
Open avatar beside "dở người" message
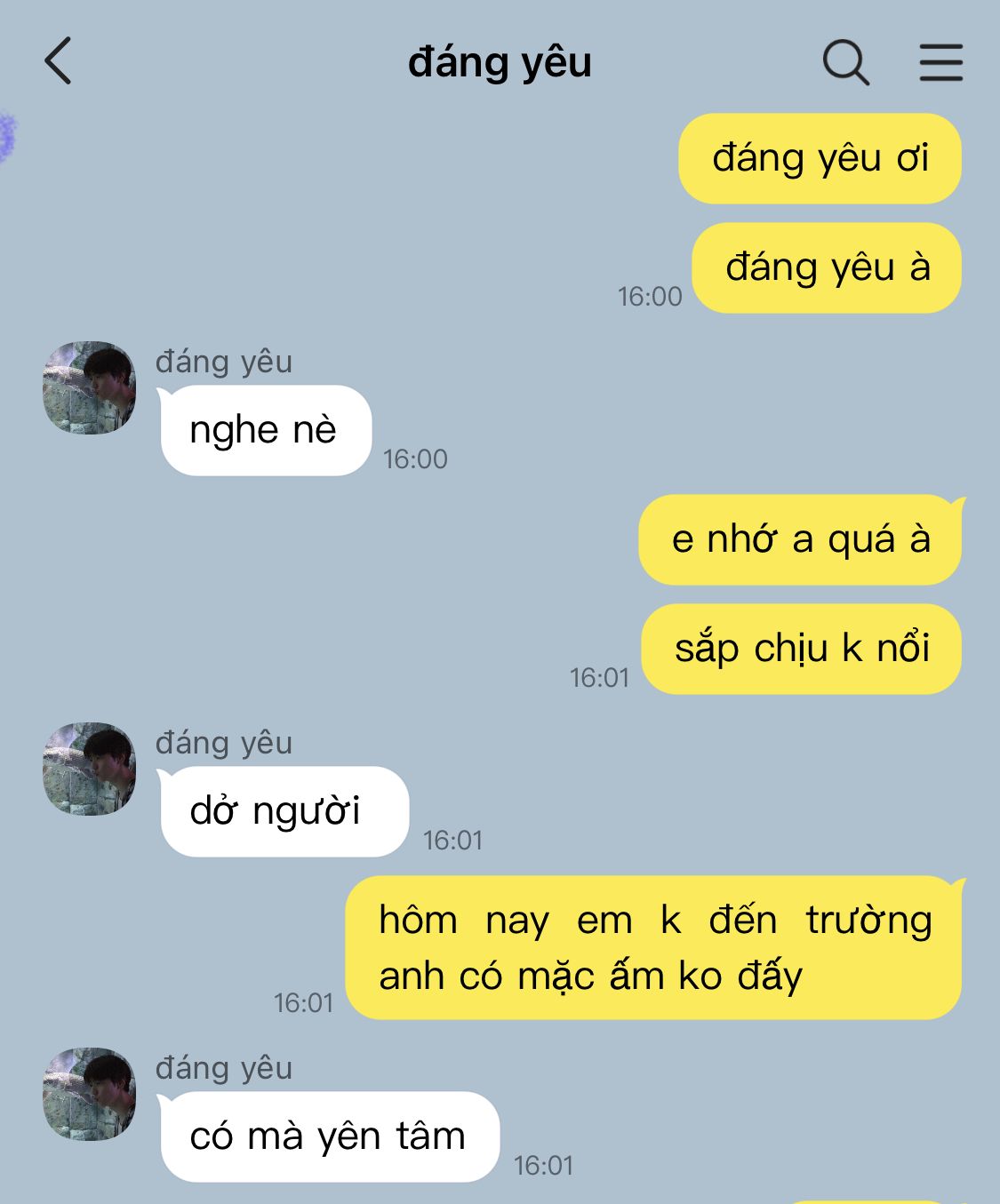click(x=90, y=769)
